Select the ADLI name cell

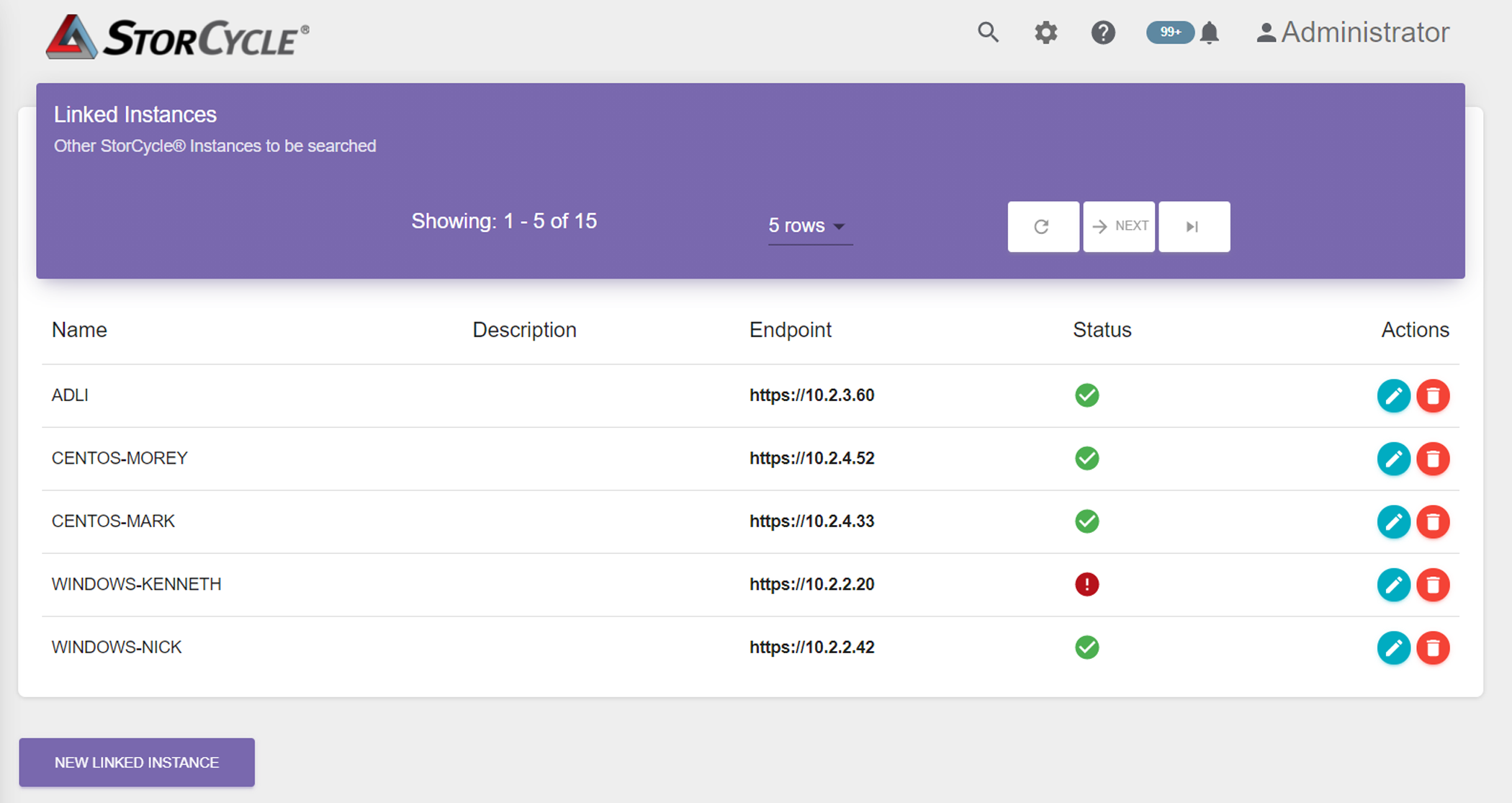pyautogui.click(x=70, y=395)
